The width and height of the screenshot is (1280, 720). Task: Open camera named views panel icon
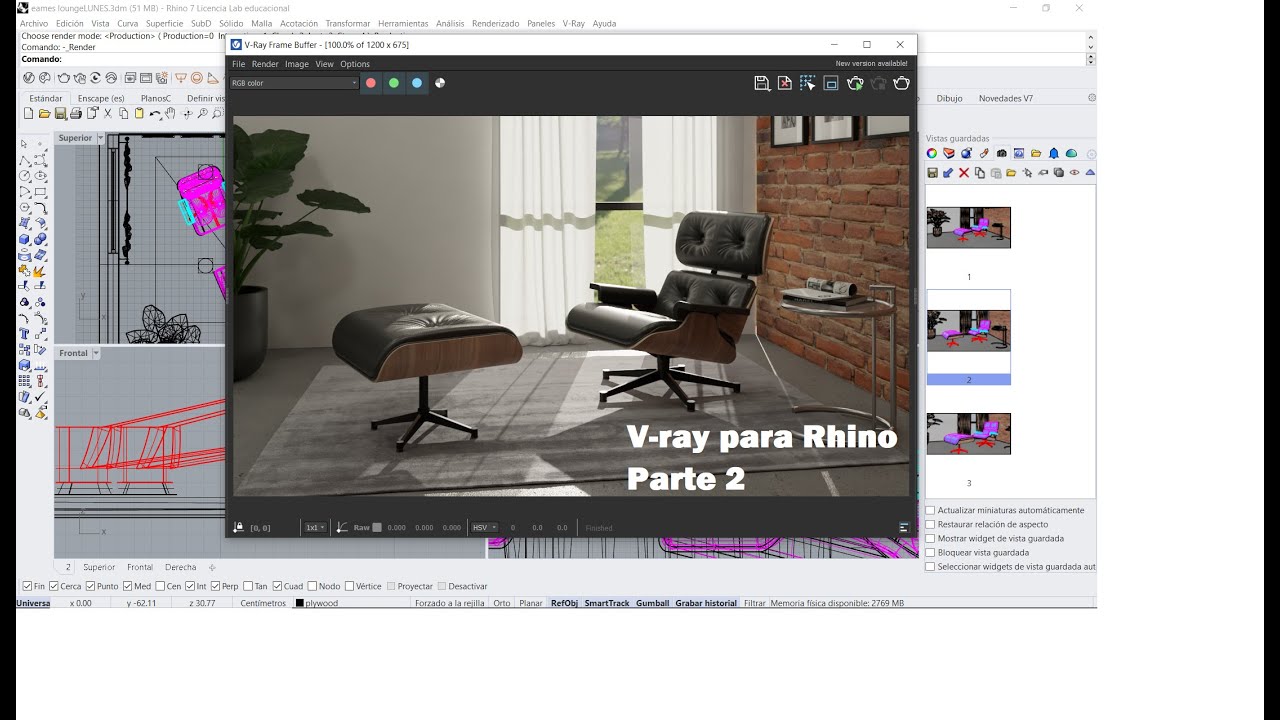coord(1001,153)
